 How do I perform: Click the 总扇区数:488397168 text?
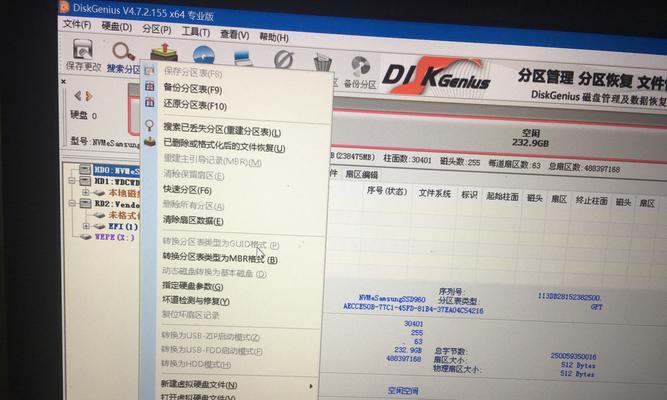tap(584, 168)
